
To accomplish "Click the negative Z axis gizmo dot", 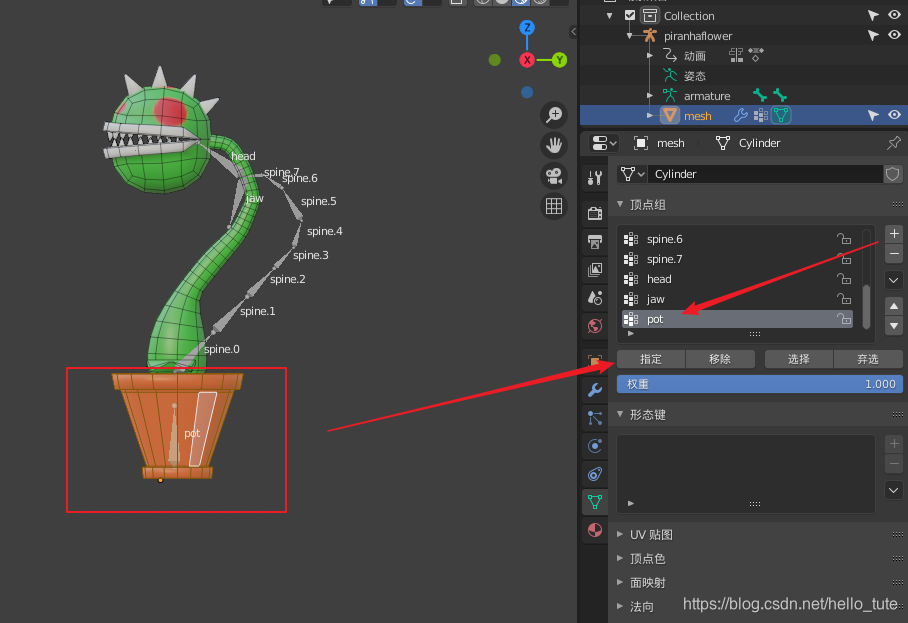I will pos(527,92).
